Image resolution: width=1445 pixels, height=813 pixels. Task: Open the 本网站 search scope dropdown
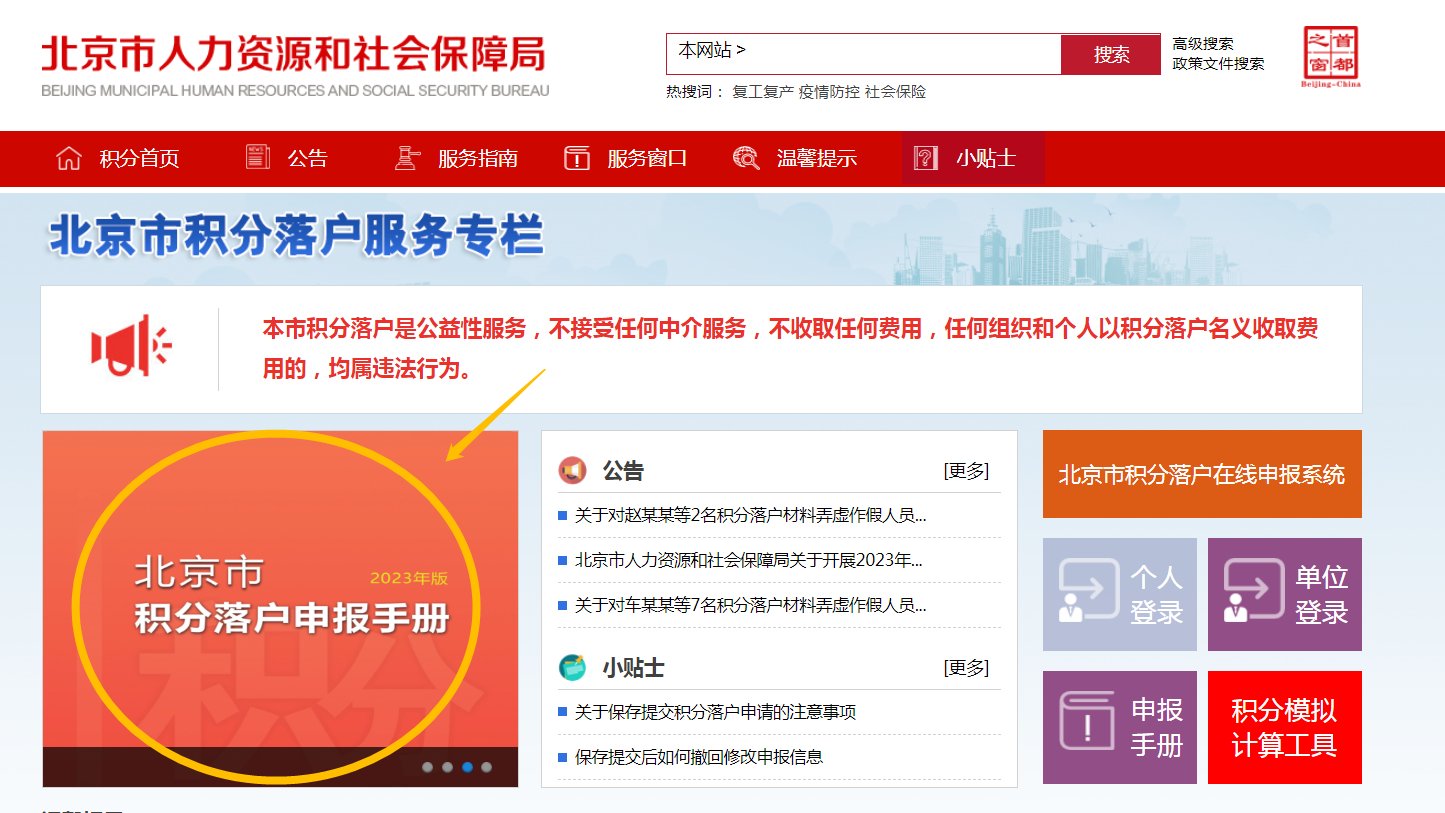coord(712,50)
